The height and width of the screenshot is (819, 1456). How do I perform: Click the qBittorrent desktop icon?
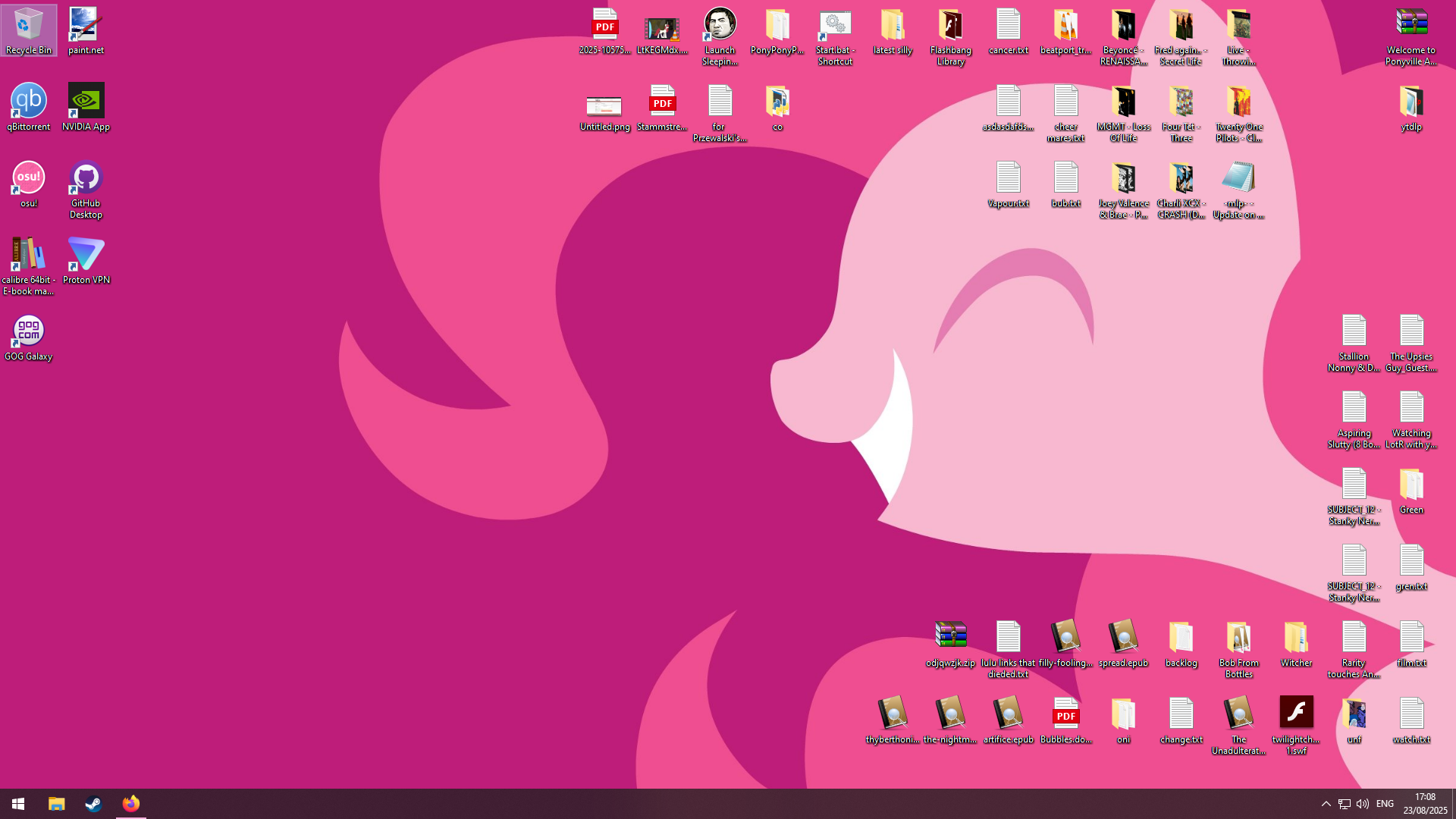28,105
